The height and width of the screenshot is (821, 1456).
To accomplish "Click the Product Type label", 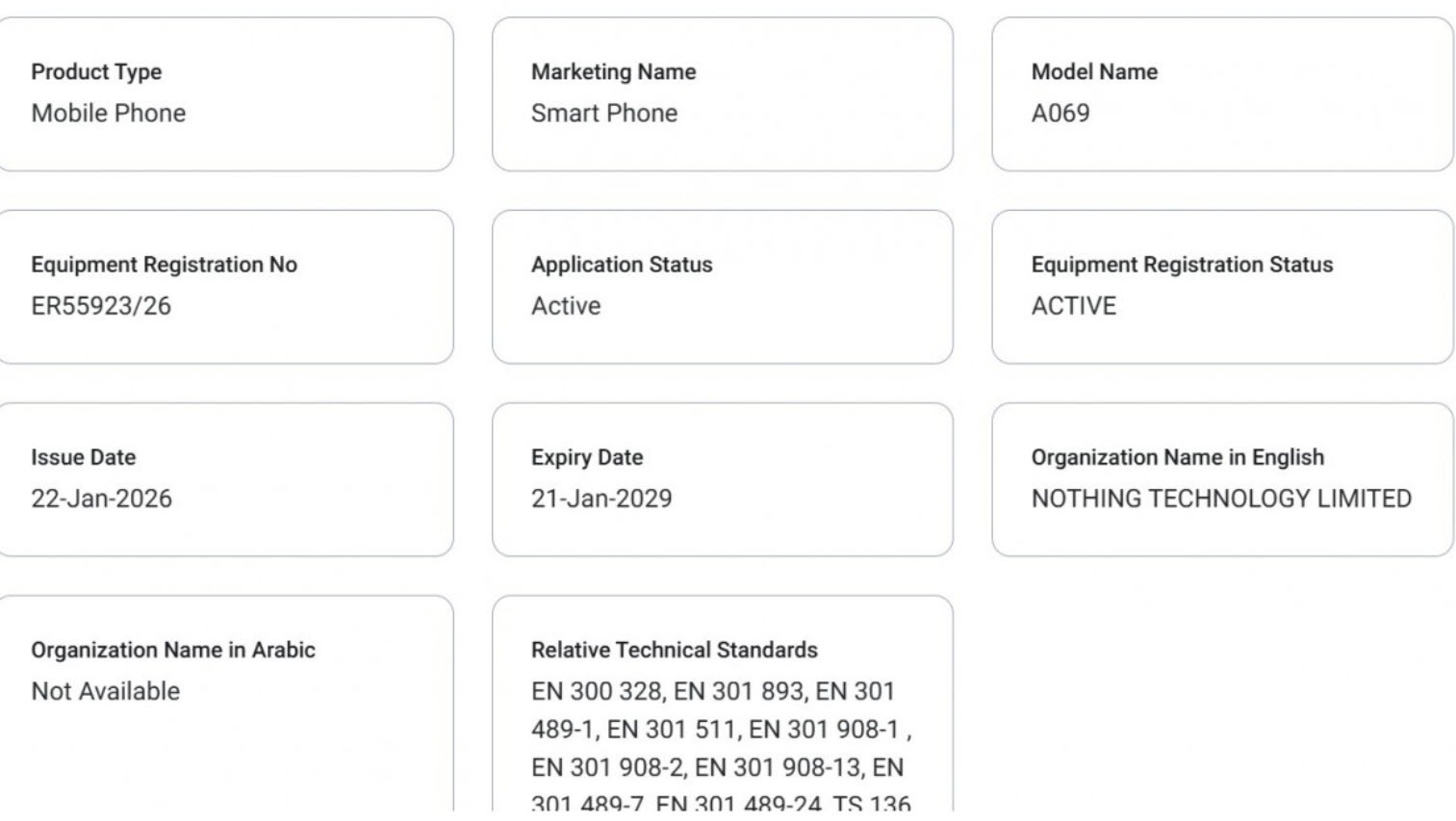I will pos(96,72).
